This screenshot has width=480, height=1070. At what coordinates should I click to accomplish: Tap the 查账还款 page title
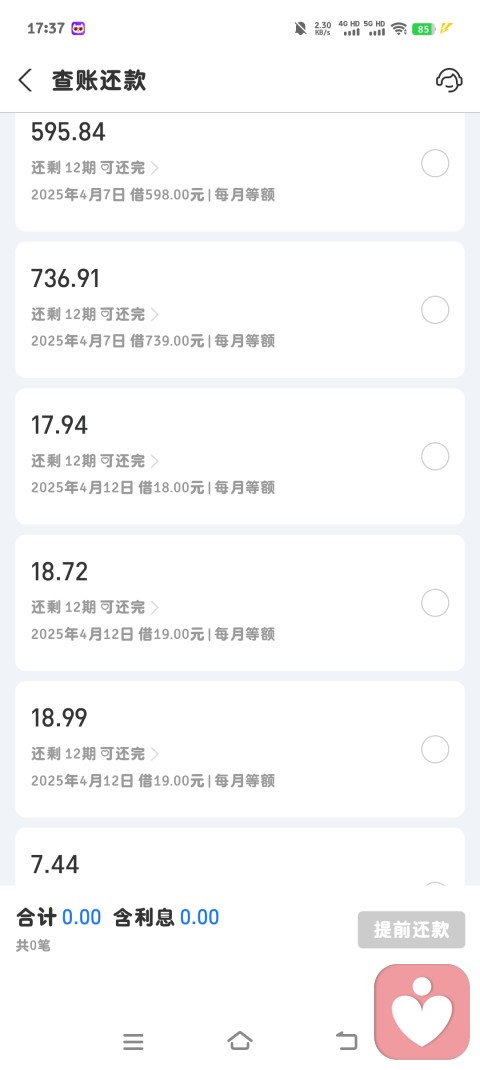click(x=99, y=81)
